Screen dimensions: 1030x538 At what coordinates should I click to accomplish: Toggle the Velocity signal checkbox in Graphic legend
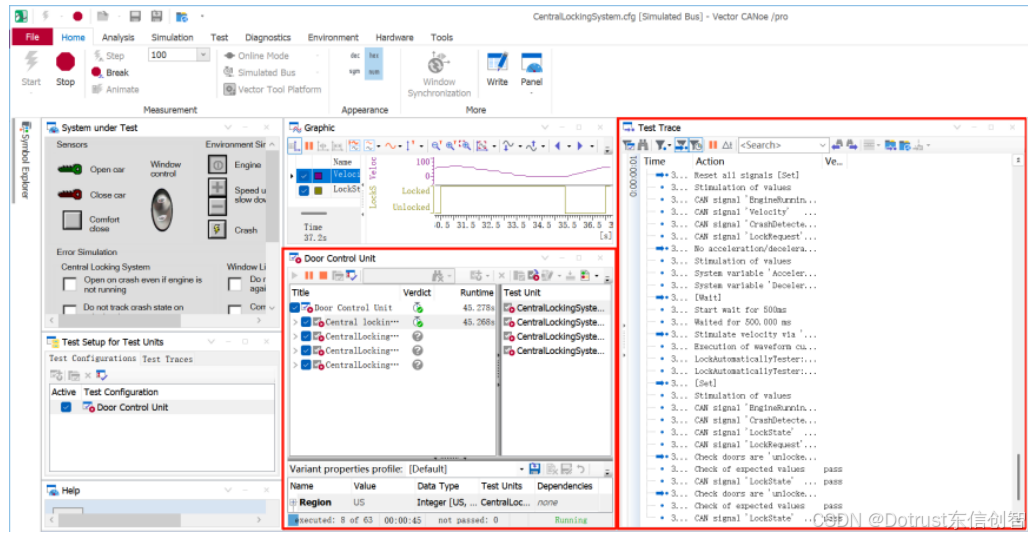[303, 175]
